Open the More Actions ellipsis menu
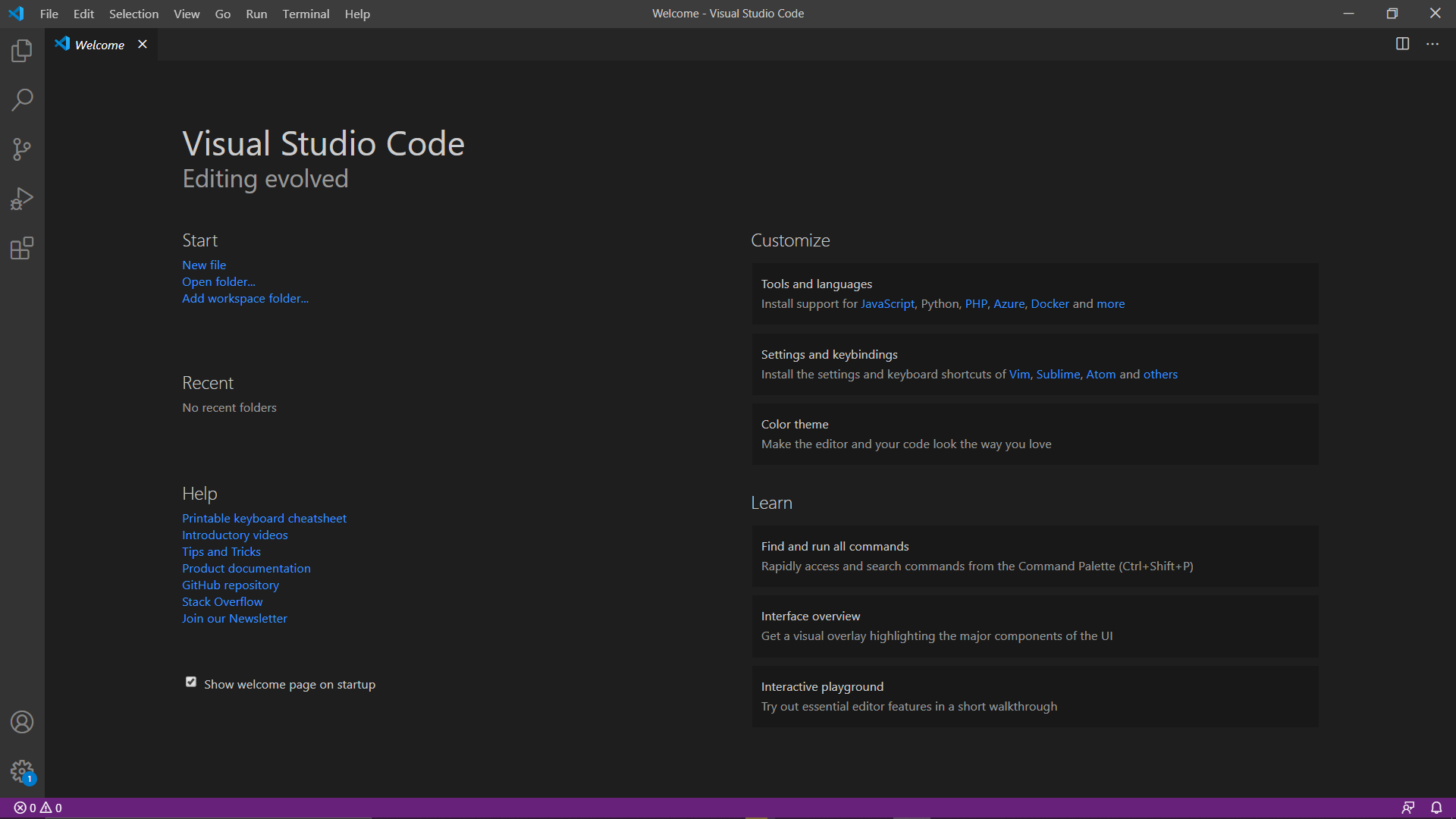This screenshot has height=819, width=1456. (1432, 44)
